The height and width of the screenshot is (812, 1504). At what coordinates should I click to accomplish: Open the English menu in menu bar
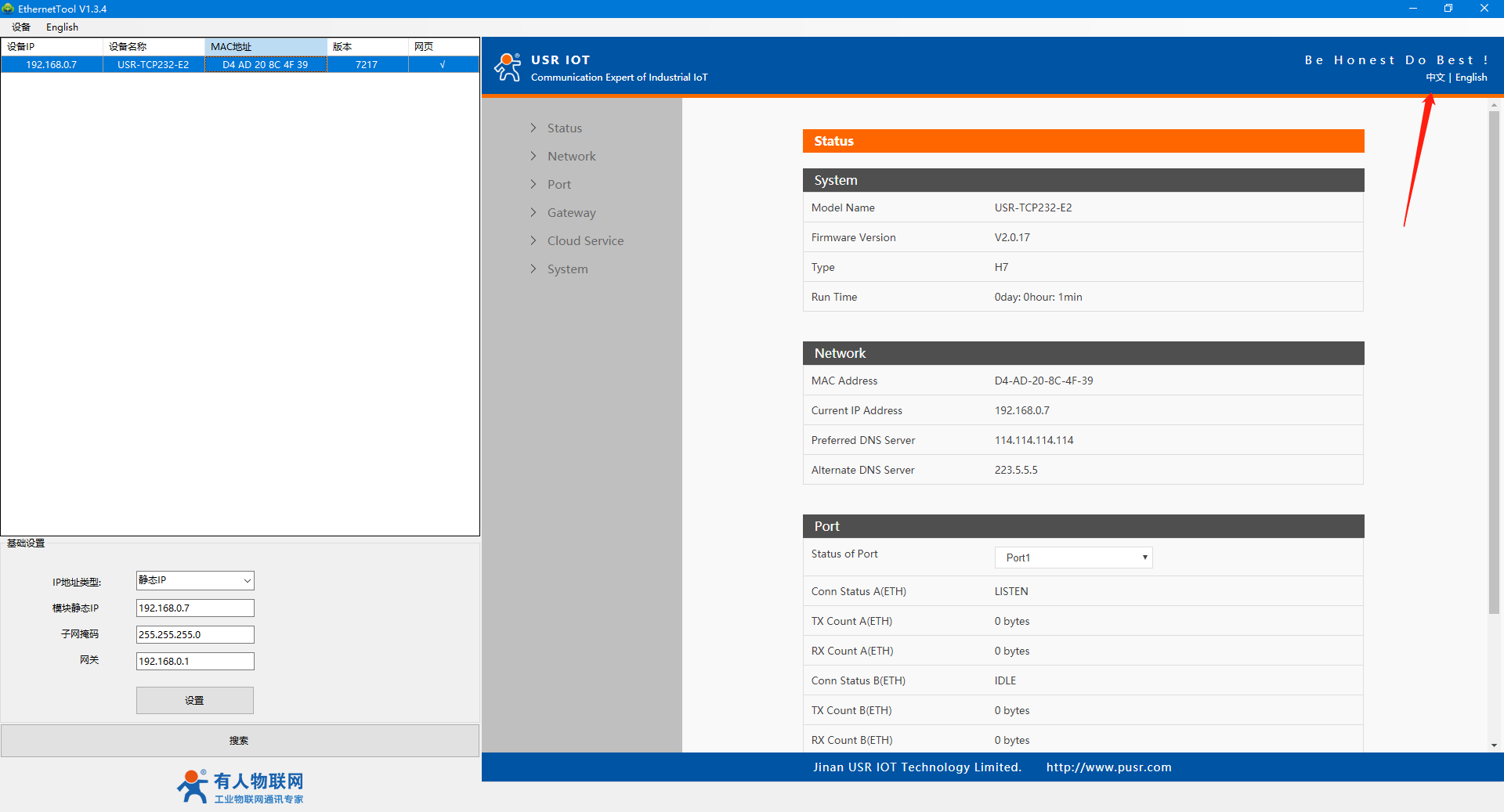tap(62, 27)
